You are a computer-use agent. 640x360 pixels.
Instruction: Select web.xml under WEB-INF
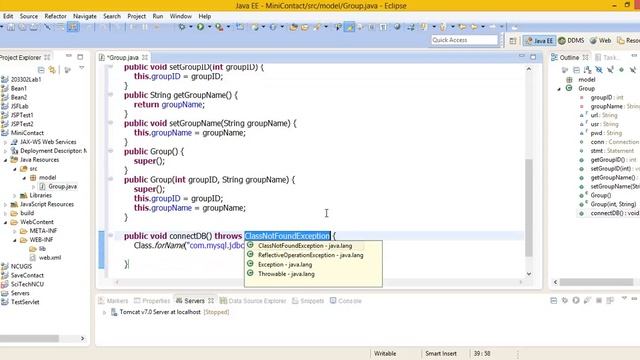pyautogui.click(x=50, y=258)
